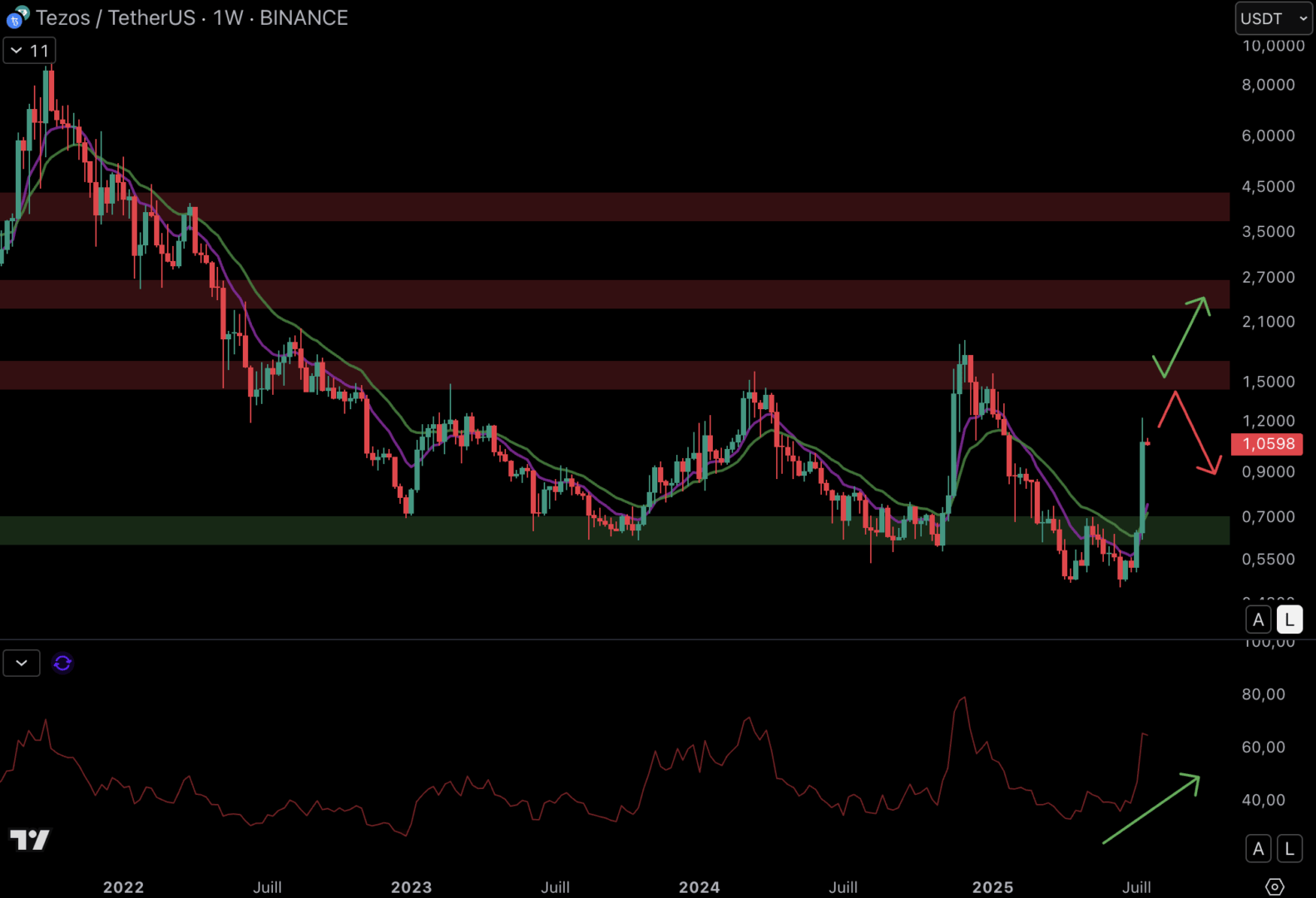Expand the RSI pane legend chevron

[x=22, y=663]
